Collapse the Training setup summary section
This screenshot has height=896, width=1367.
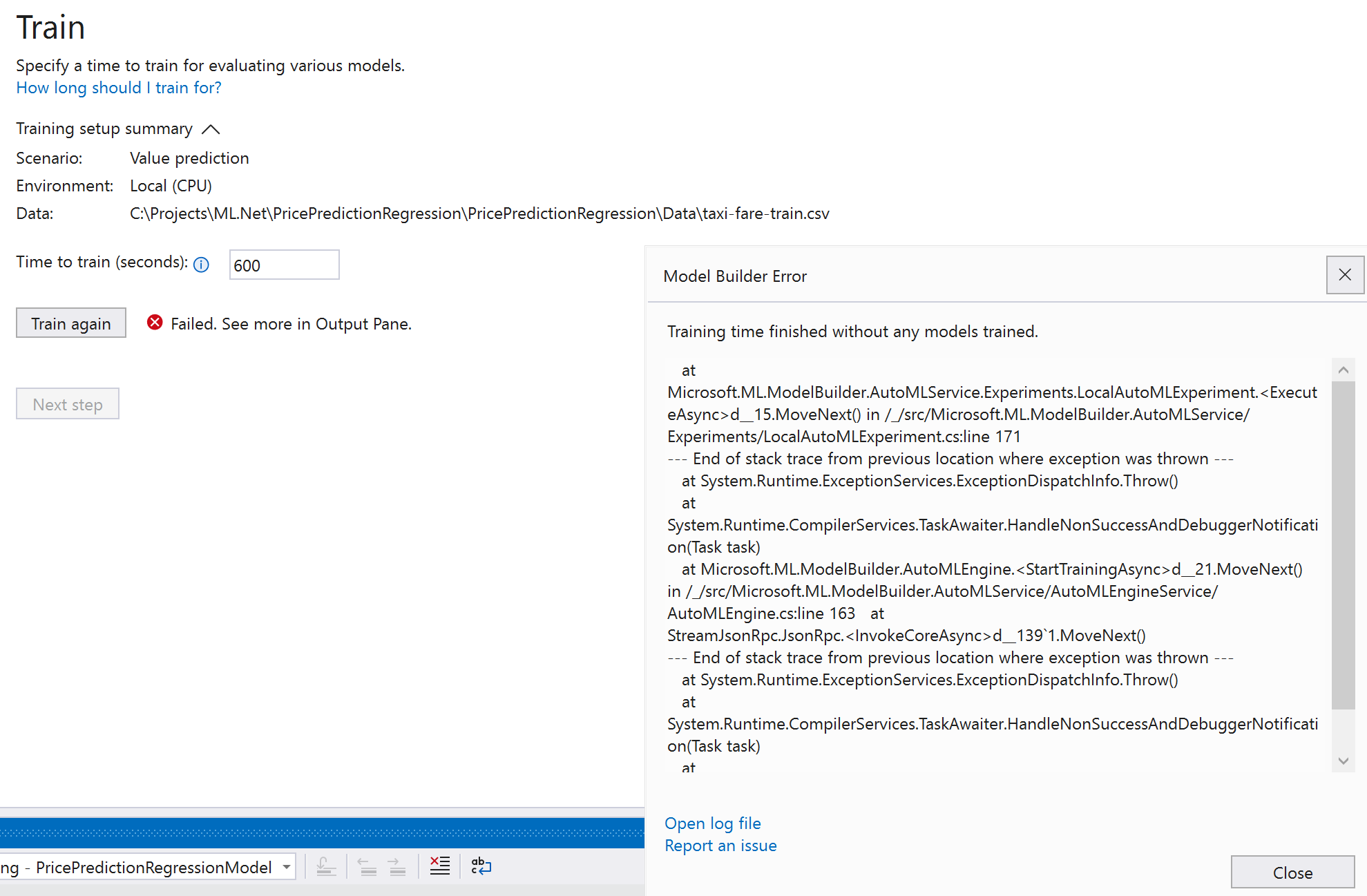point(211,128)
